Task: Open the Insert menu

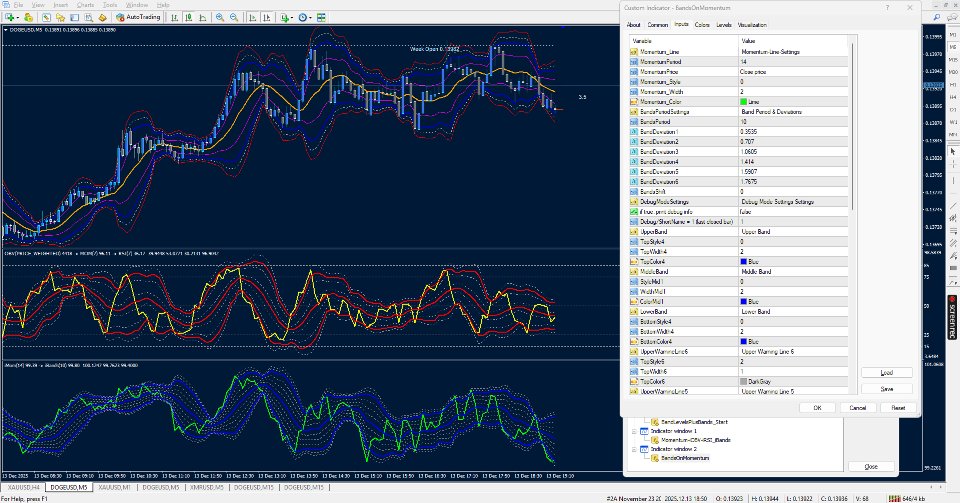Action: coord(61,5)
